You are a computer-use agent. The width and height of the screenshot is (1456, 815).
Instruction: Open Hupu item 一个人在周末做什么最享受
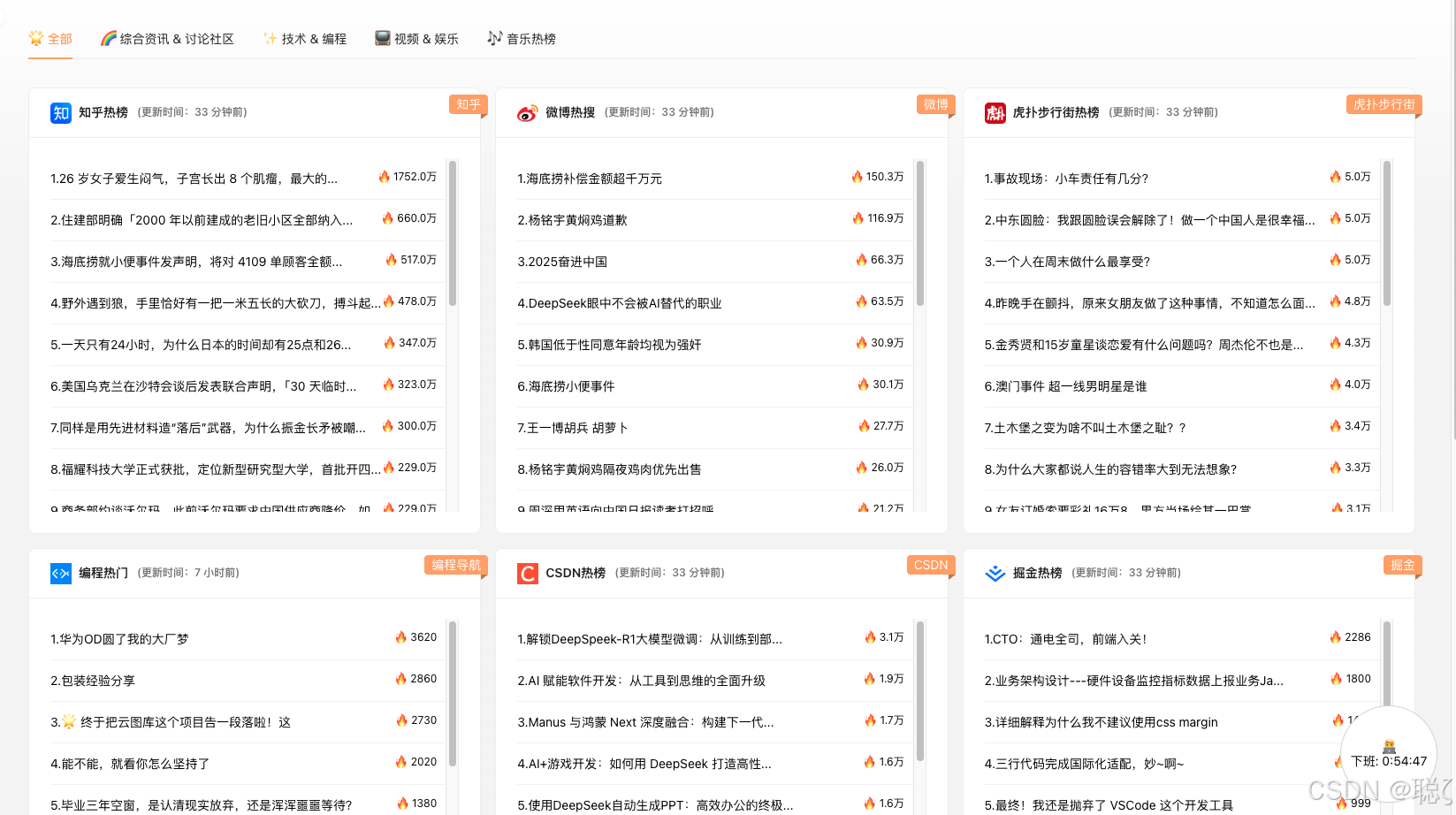pos(1067,262)
